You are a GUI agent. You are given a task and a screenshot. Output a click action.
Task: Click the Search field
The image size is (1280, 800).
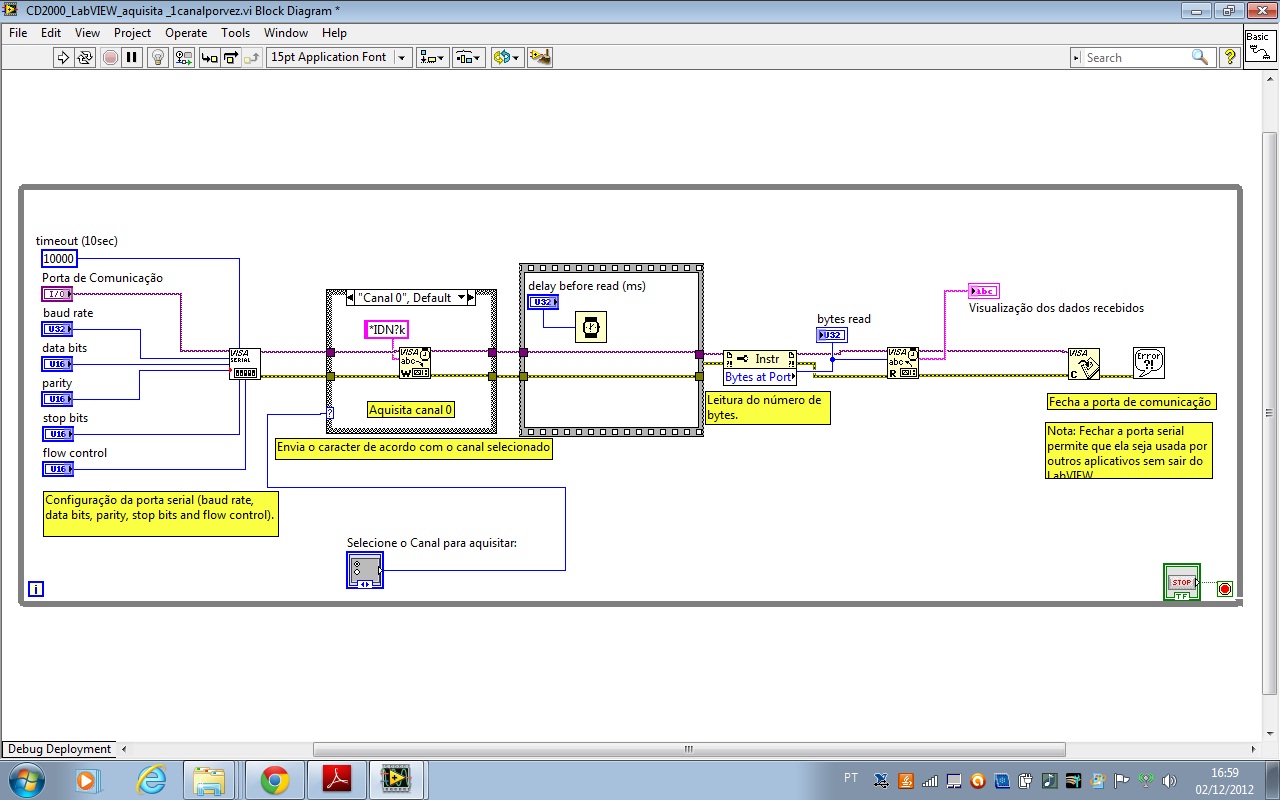click(1135, 58)
